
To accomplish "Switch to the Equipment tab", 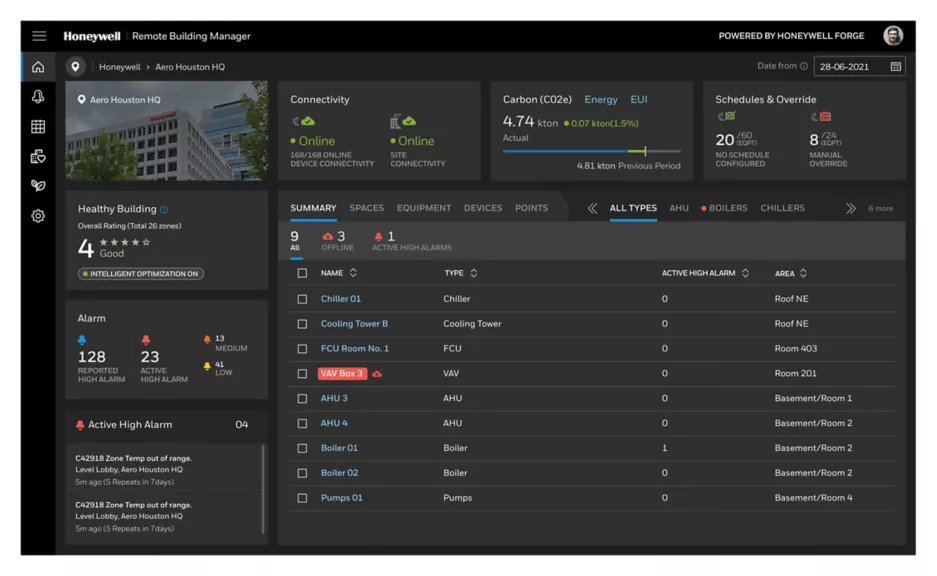I will (424, 208).
